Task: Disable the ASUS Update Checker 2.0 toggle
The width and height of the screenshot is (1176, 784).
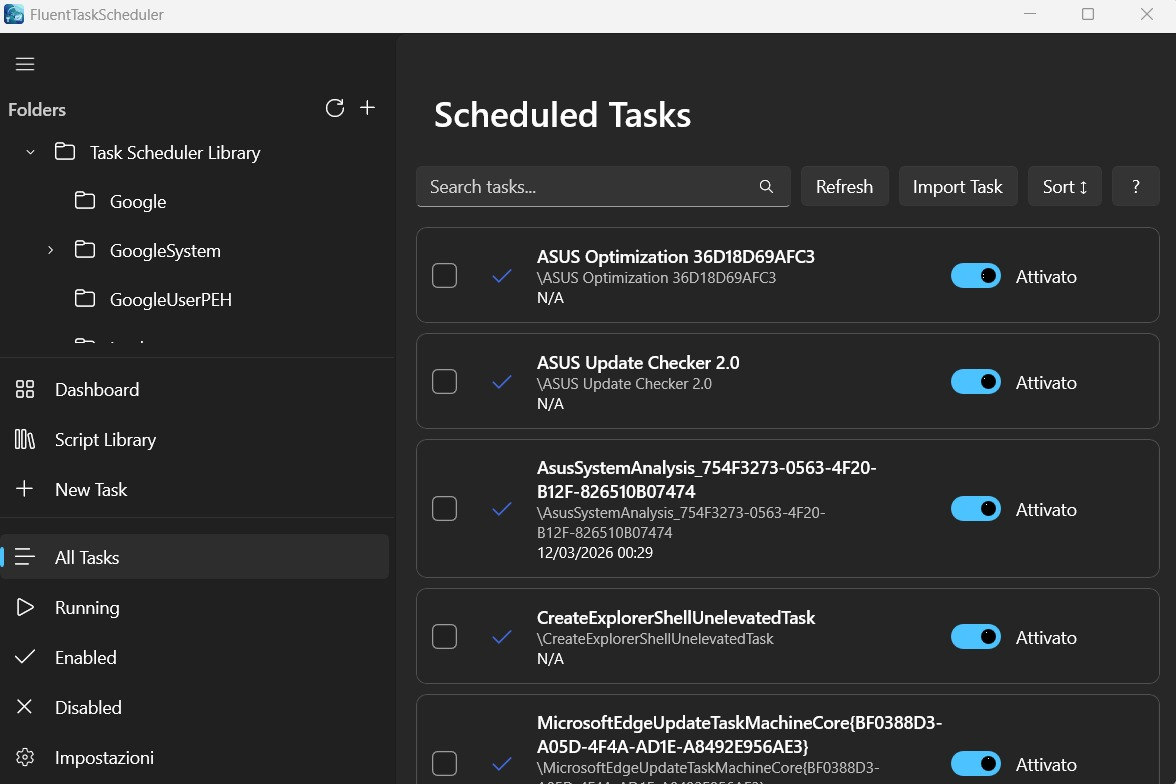Action: 975,381
